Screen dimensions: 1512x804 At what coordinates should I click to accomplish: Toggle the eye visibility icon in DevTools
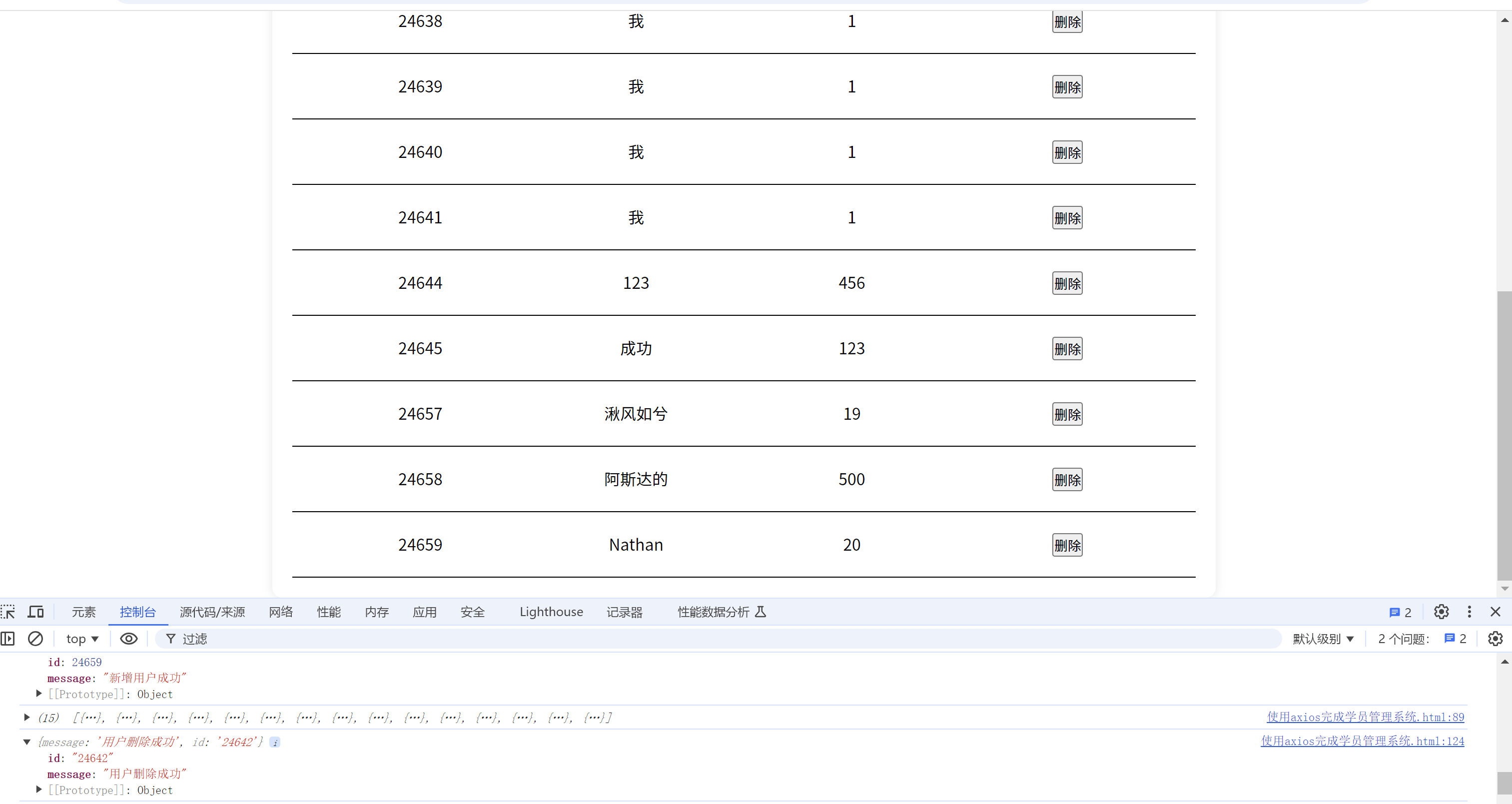[x=128, y=639]
